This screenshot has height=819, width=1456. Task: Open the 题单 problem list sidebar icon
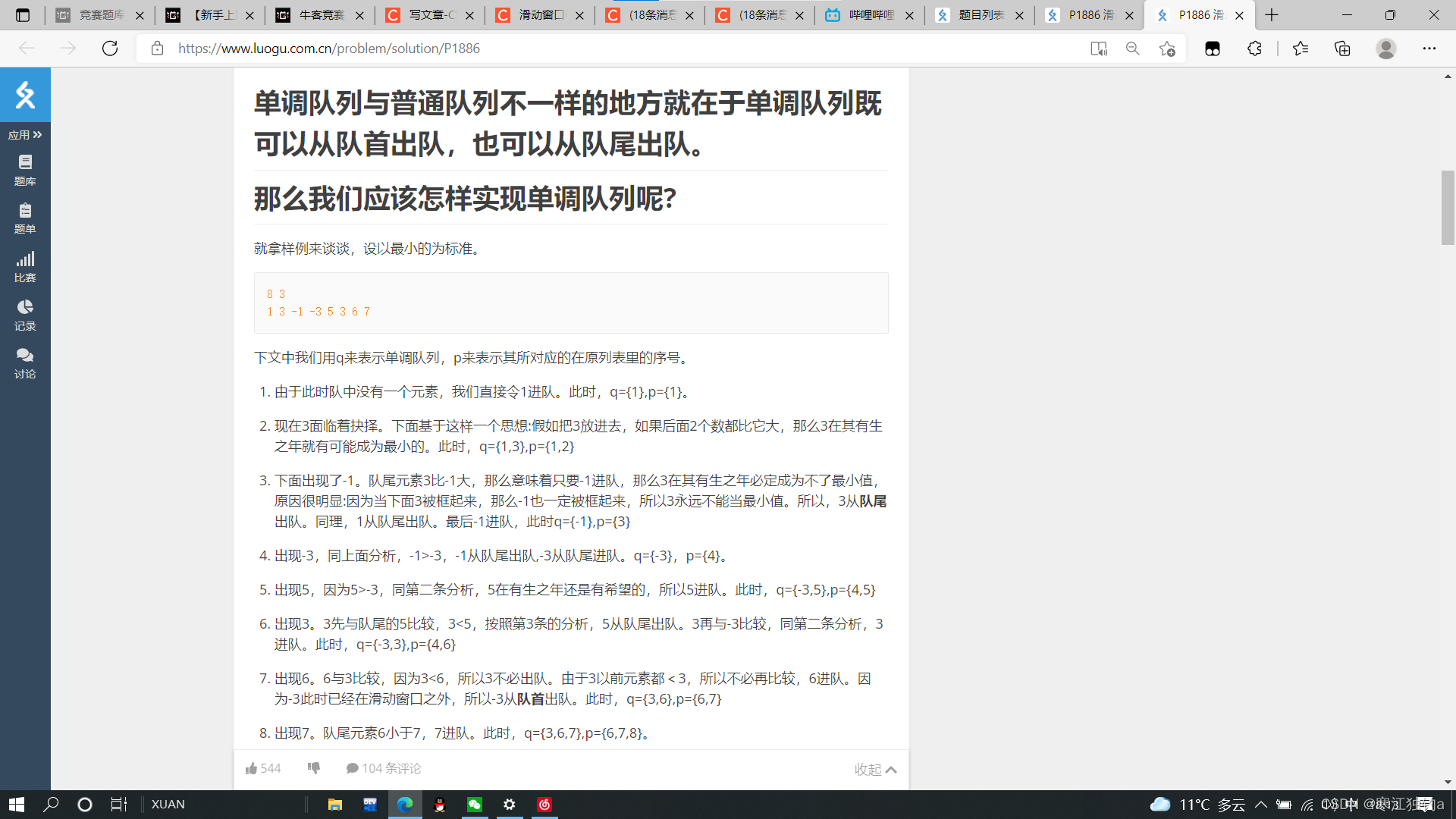[25, 218]
